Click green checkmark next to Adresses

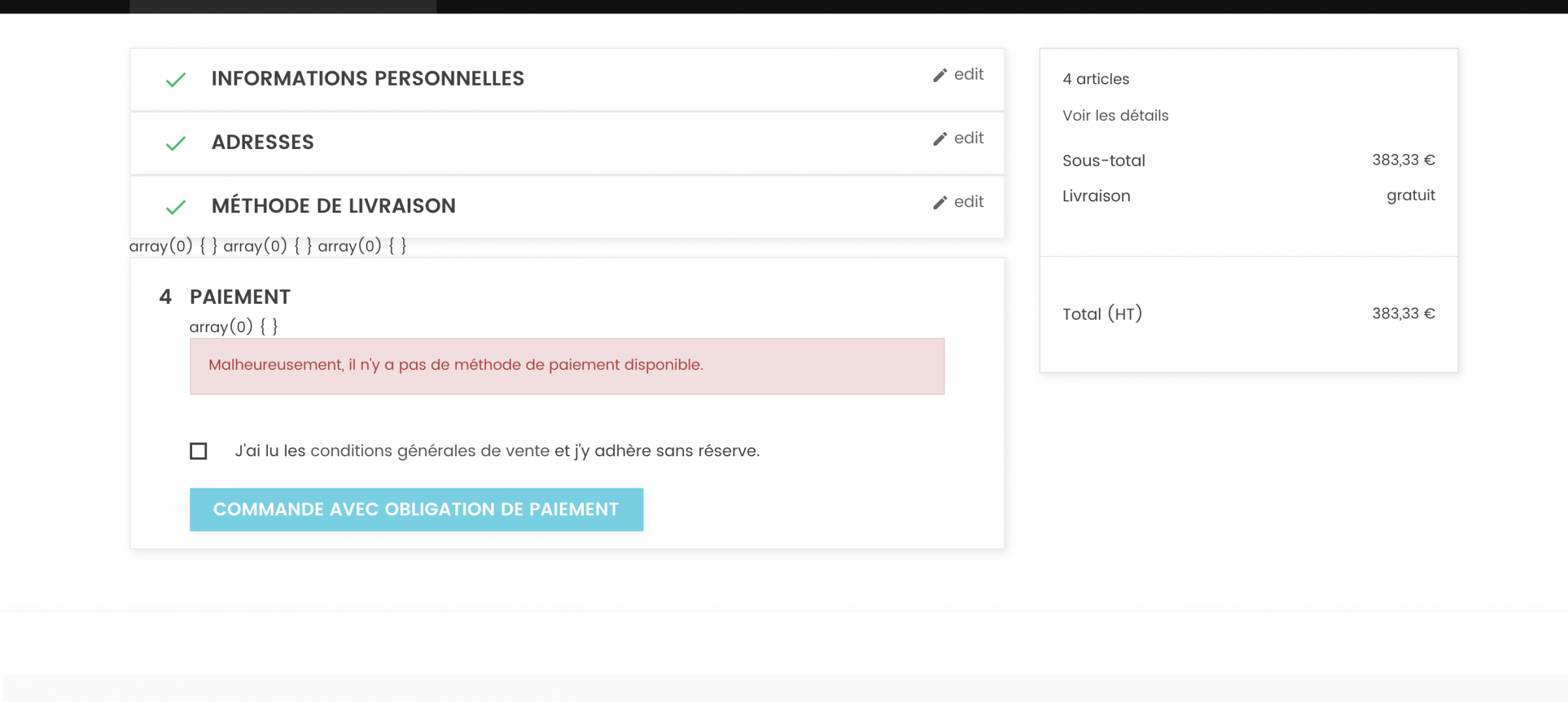pos(176,143)
